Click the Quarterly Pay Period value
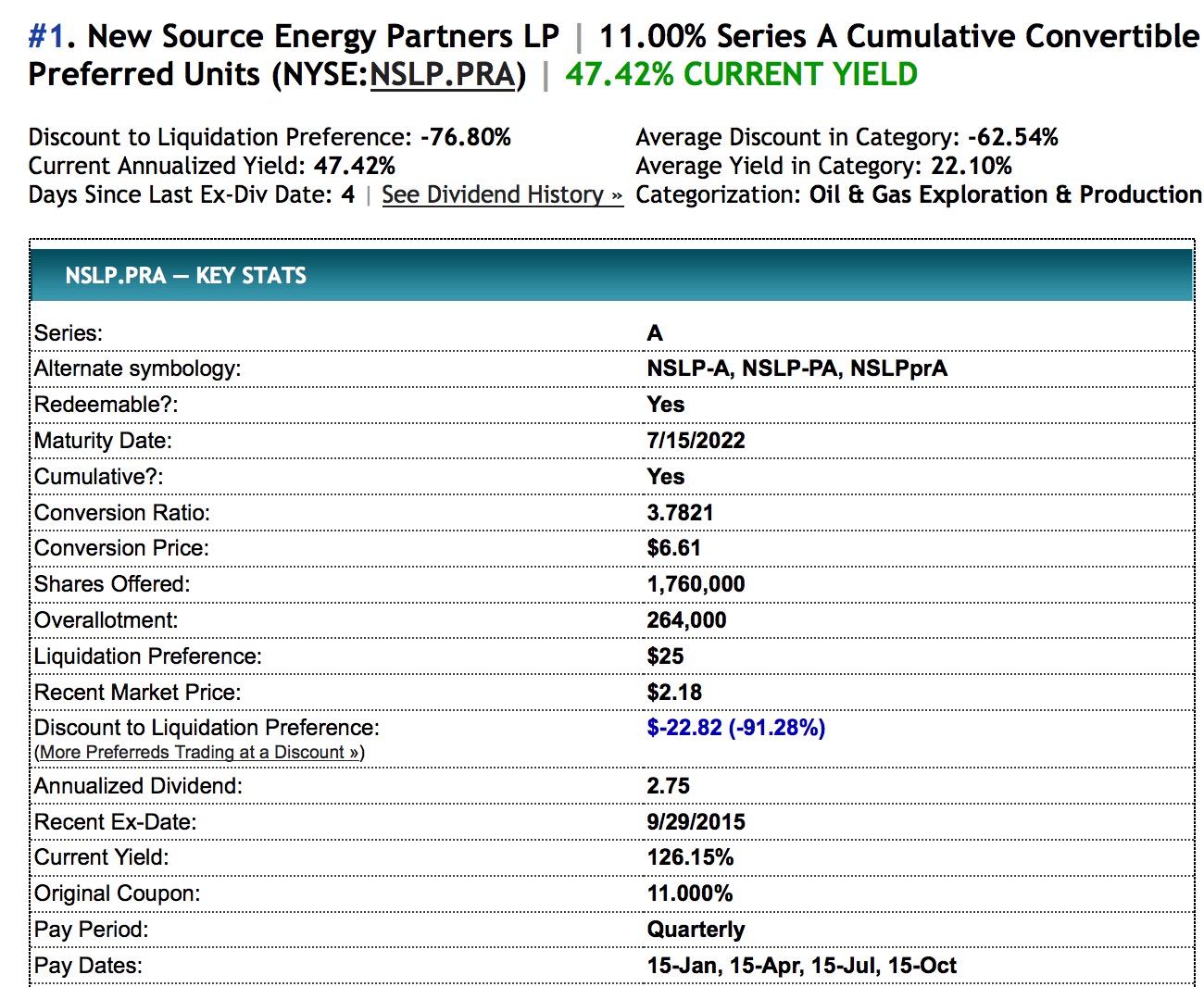 (696, 930)
